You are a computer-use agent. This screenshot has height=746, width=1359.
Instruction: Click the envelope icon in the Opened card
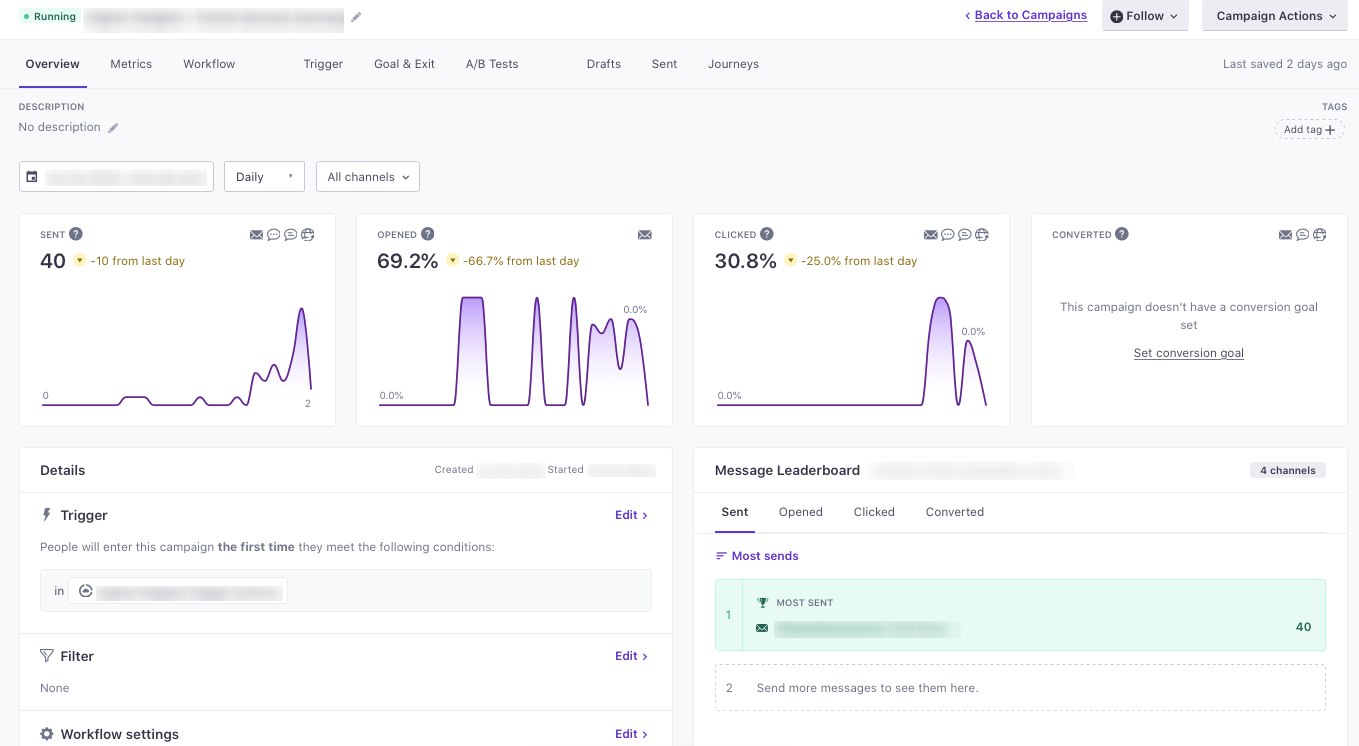click(644, 235)
